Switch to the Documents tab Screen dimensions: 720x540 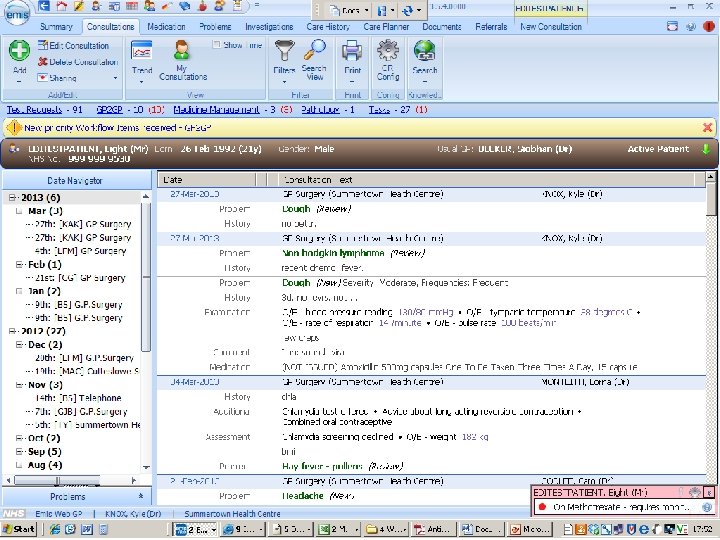[442, 27]
